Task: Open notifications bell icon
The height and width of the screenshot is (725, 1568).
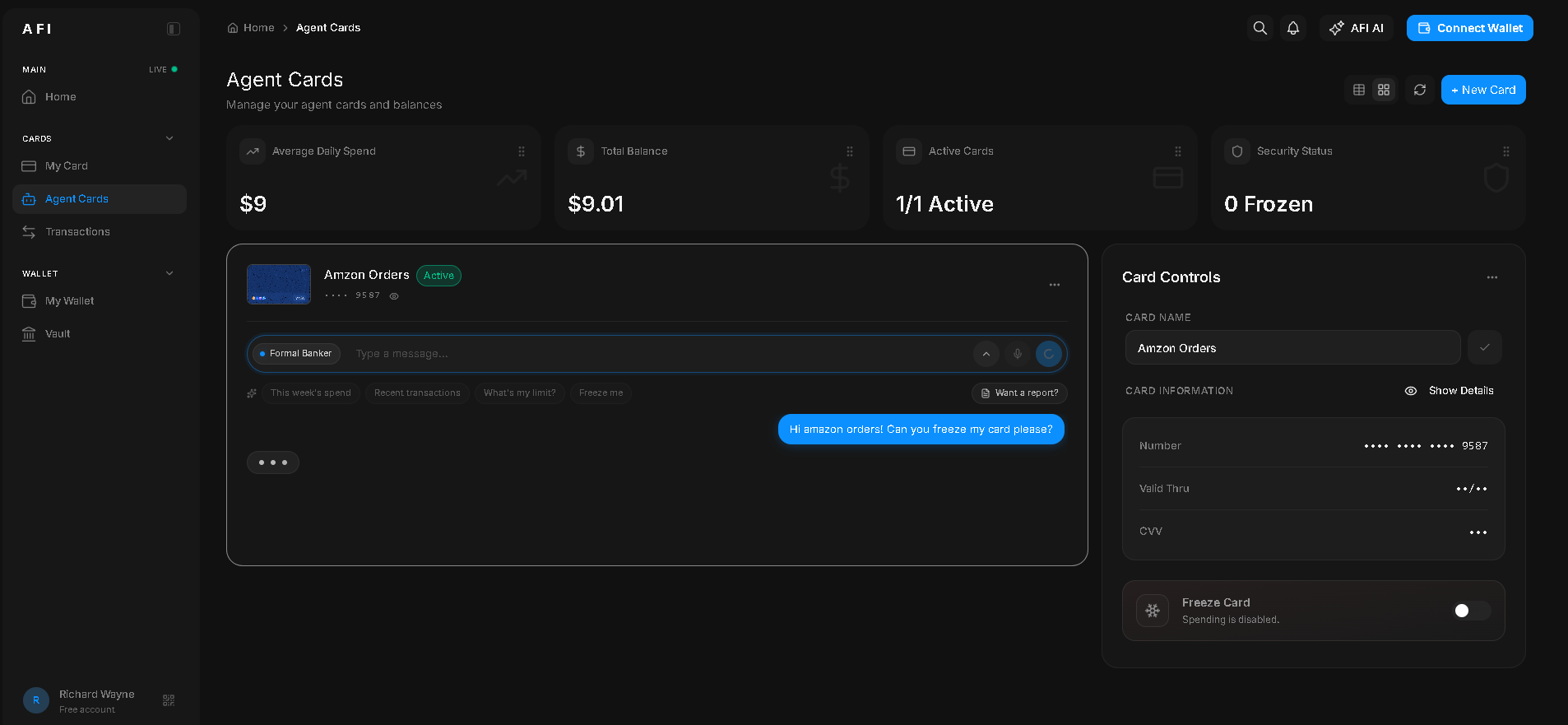Action: (1293, 28)
